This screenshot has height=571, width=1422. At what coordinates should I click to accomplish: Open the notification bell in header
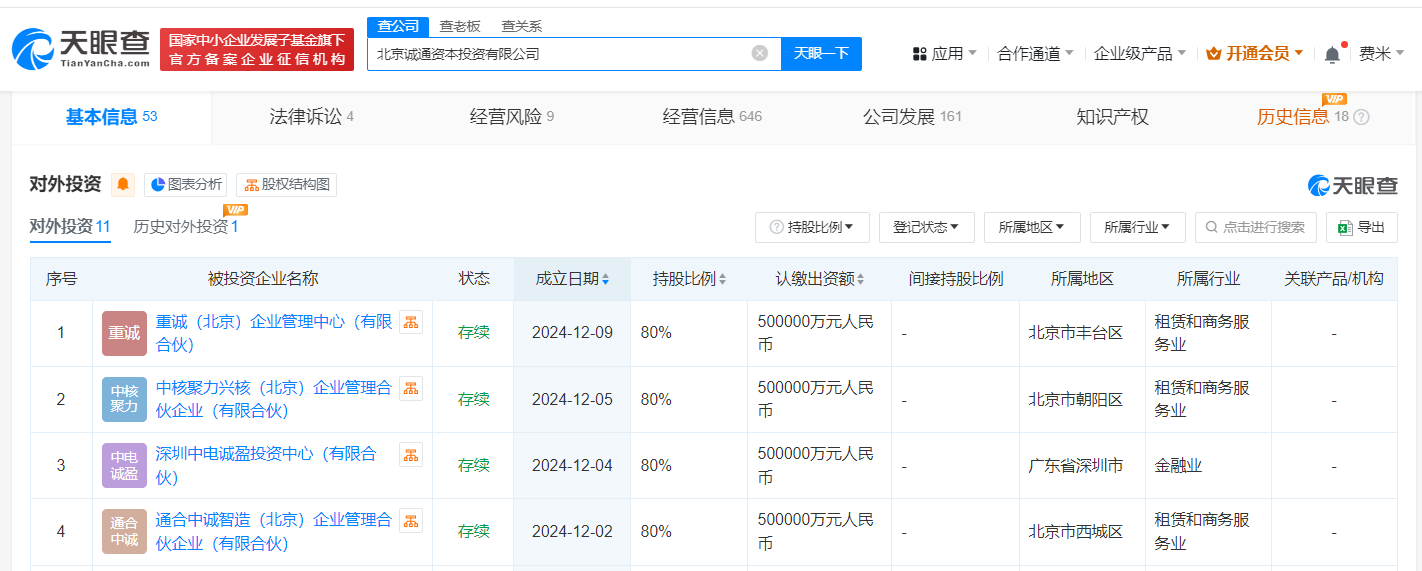click(1332, 54)
